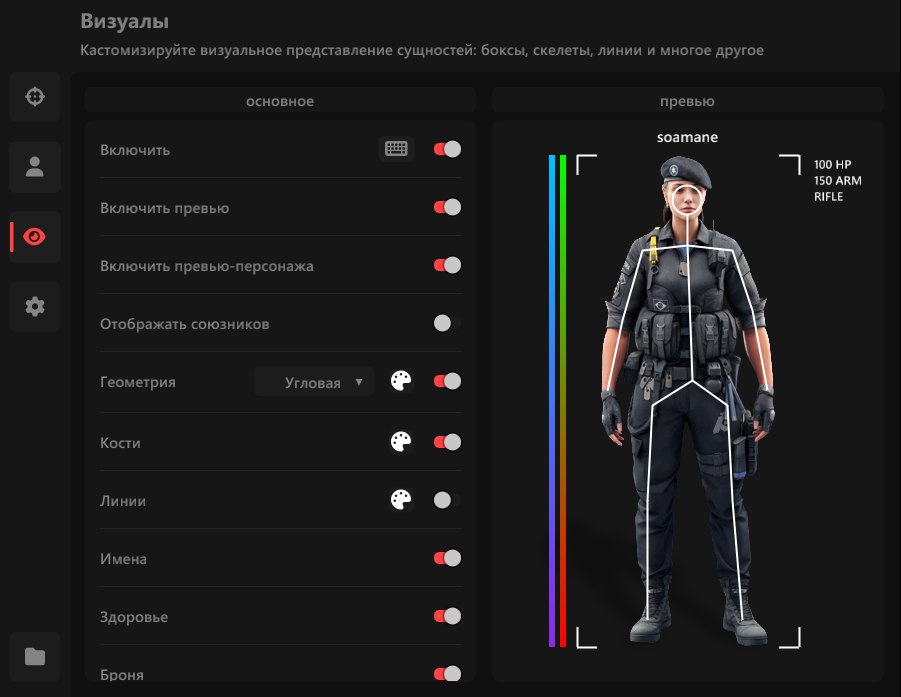Open the color palette for Линии

coord(401,500)
